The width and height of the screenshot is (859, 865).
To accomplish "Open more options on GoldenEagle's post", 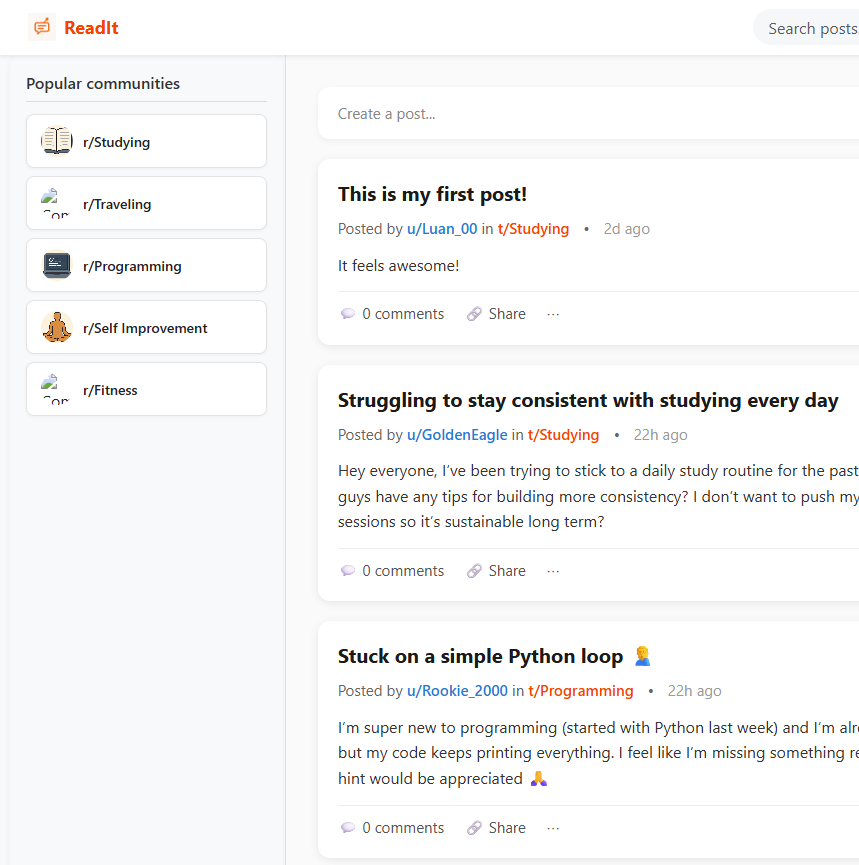I will 553,572.
